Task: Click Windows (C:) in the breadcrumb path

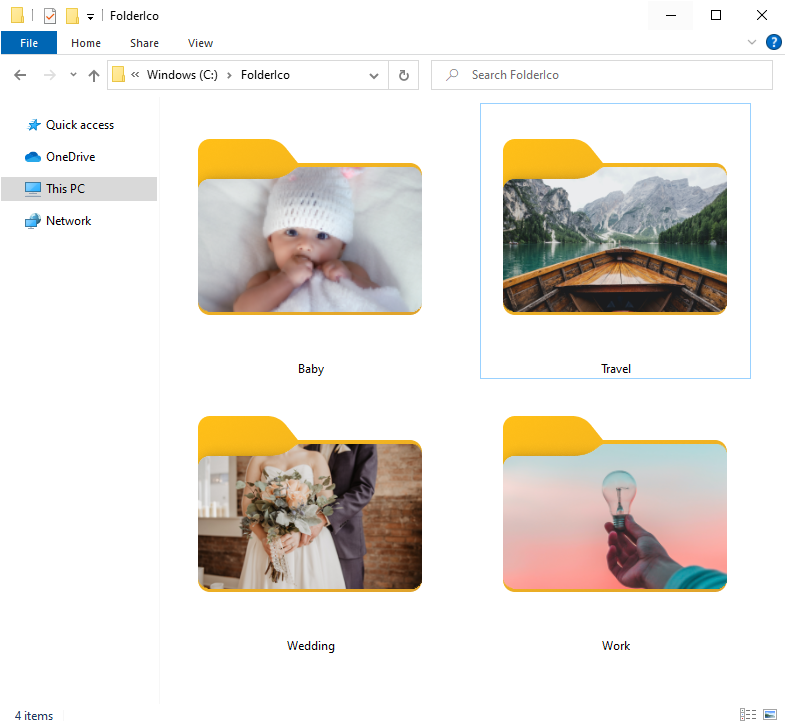Action: (182, 75)
